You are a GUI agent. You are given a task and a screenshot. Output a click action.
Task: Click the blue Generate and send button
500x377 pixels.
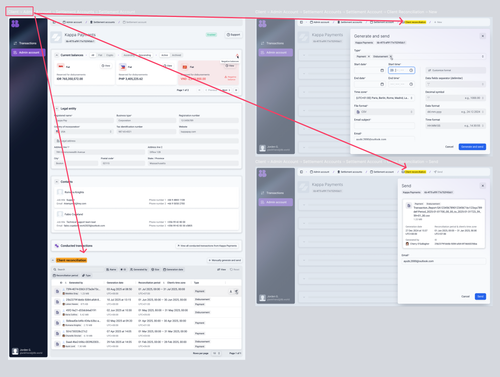472,147
